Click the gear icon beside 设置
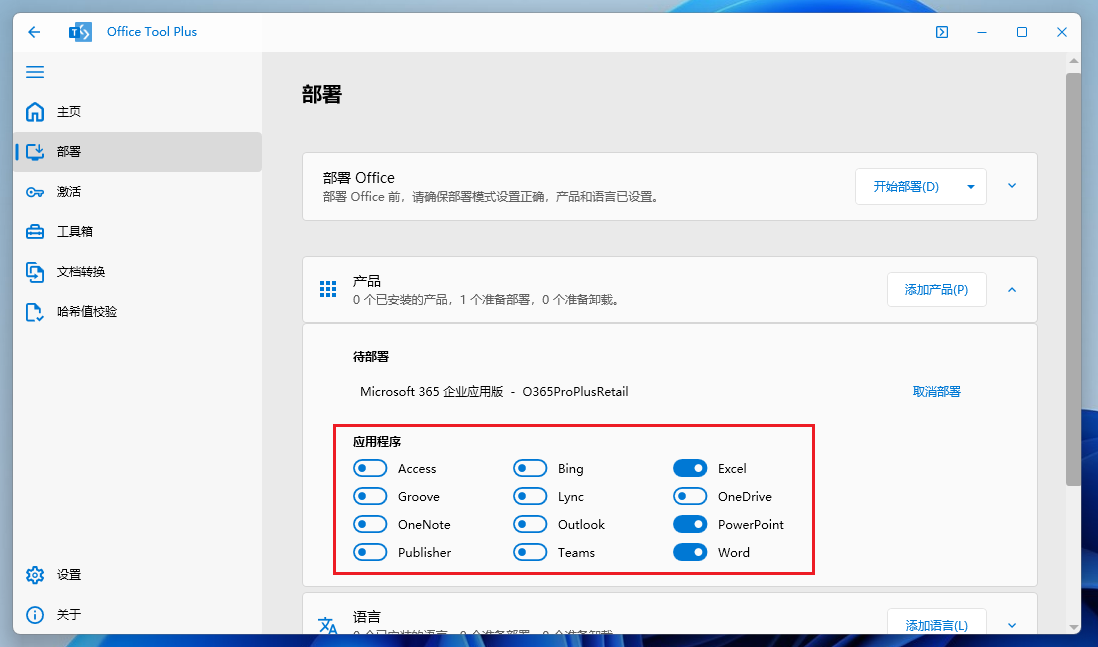The image size is (1098, 647). tap(35, 575)
